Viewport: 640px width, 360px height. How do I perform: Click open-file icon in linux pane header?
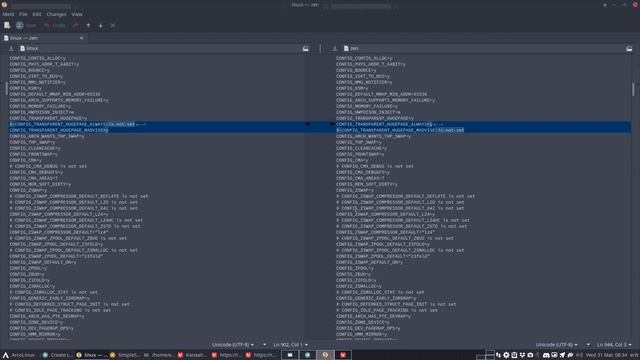pos(305,49)
